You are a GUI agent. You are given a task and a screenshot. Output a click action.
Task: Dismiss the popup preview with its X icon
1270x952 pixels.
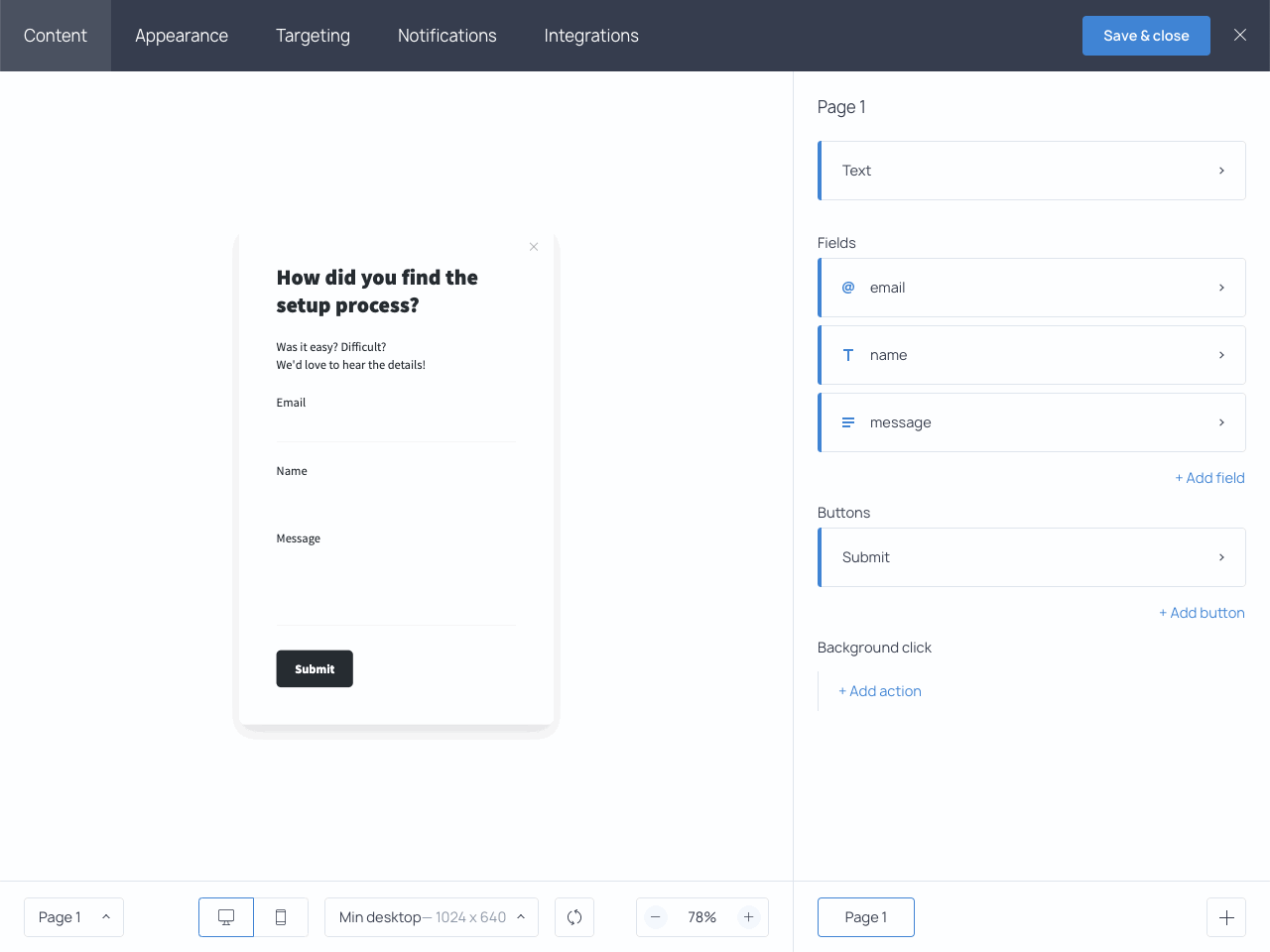click(533, 246)
